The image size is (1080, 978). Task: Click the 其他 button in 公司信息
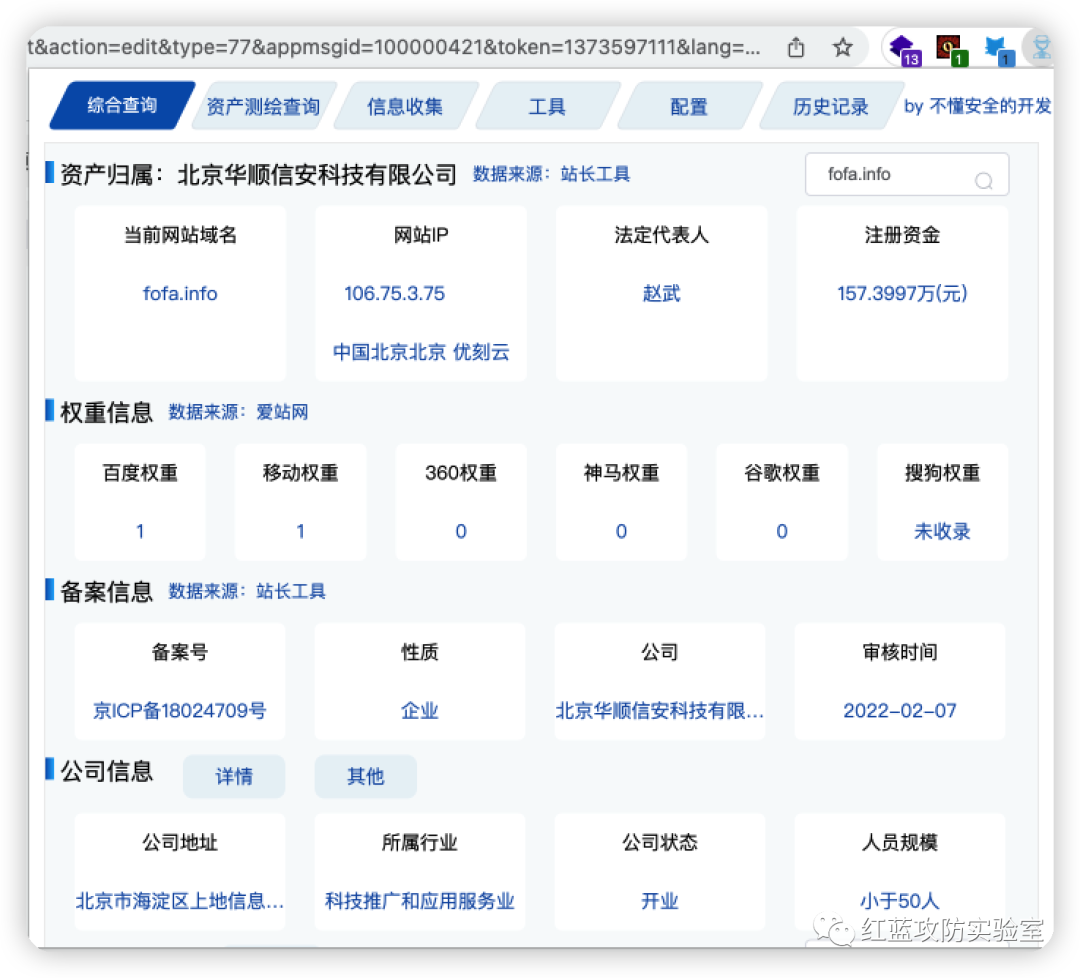366,776
